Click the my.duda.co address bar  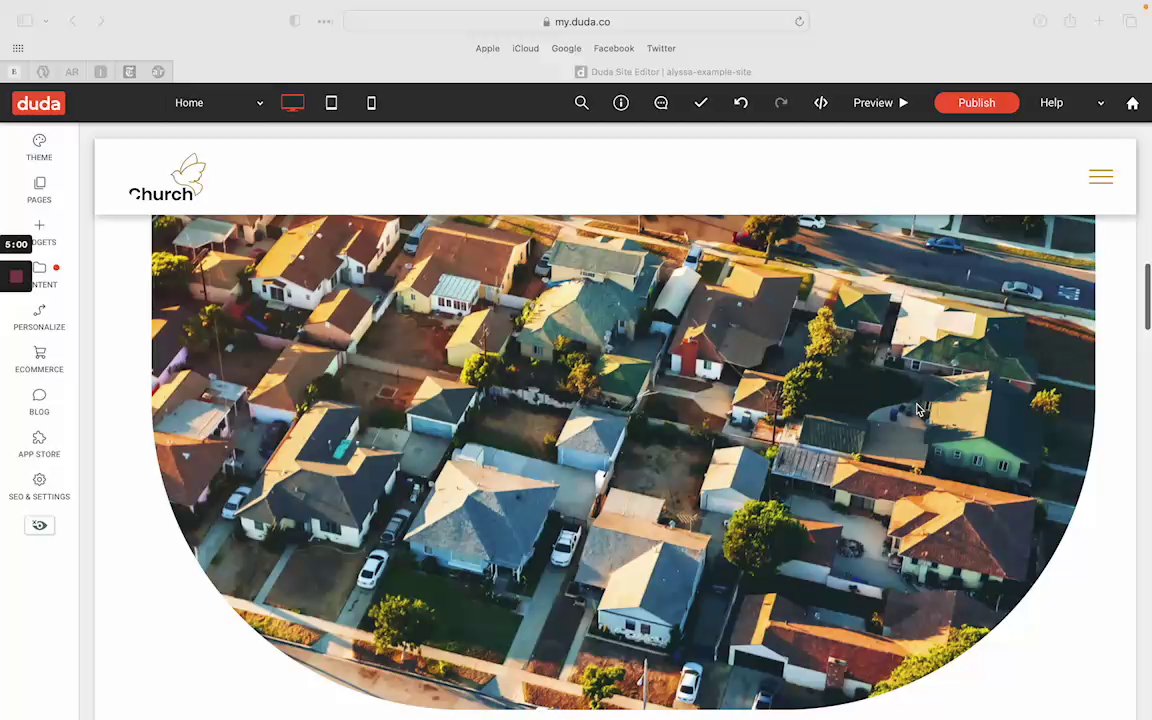coord(576,21)
